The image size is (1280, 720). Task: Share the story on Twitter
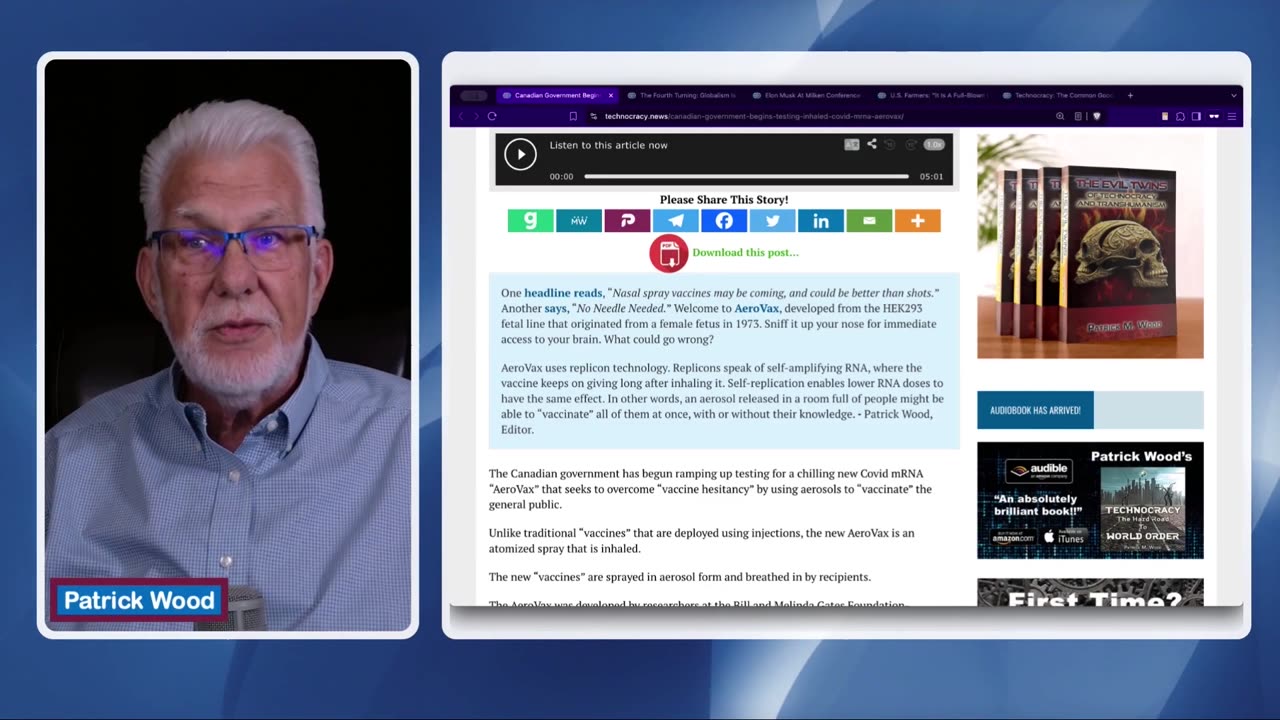tap(773, 221)
